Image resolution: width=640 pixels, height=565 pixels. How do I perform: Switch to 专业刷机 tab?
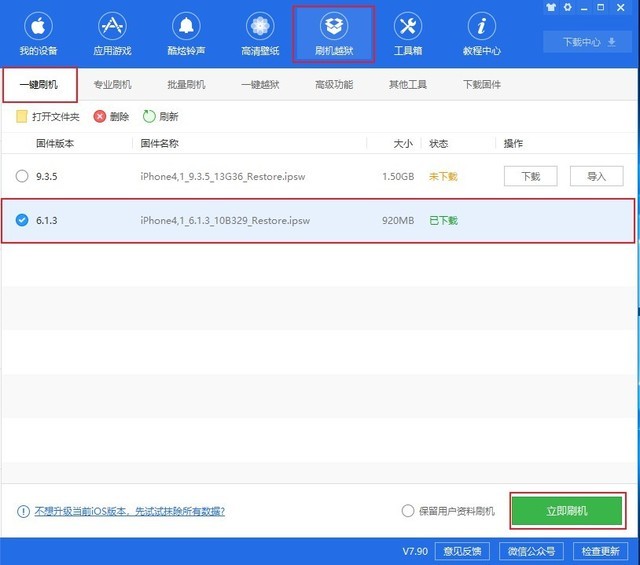coord(112,85)
